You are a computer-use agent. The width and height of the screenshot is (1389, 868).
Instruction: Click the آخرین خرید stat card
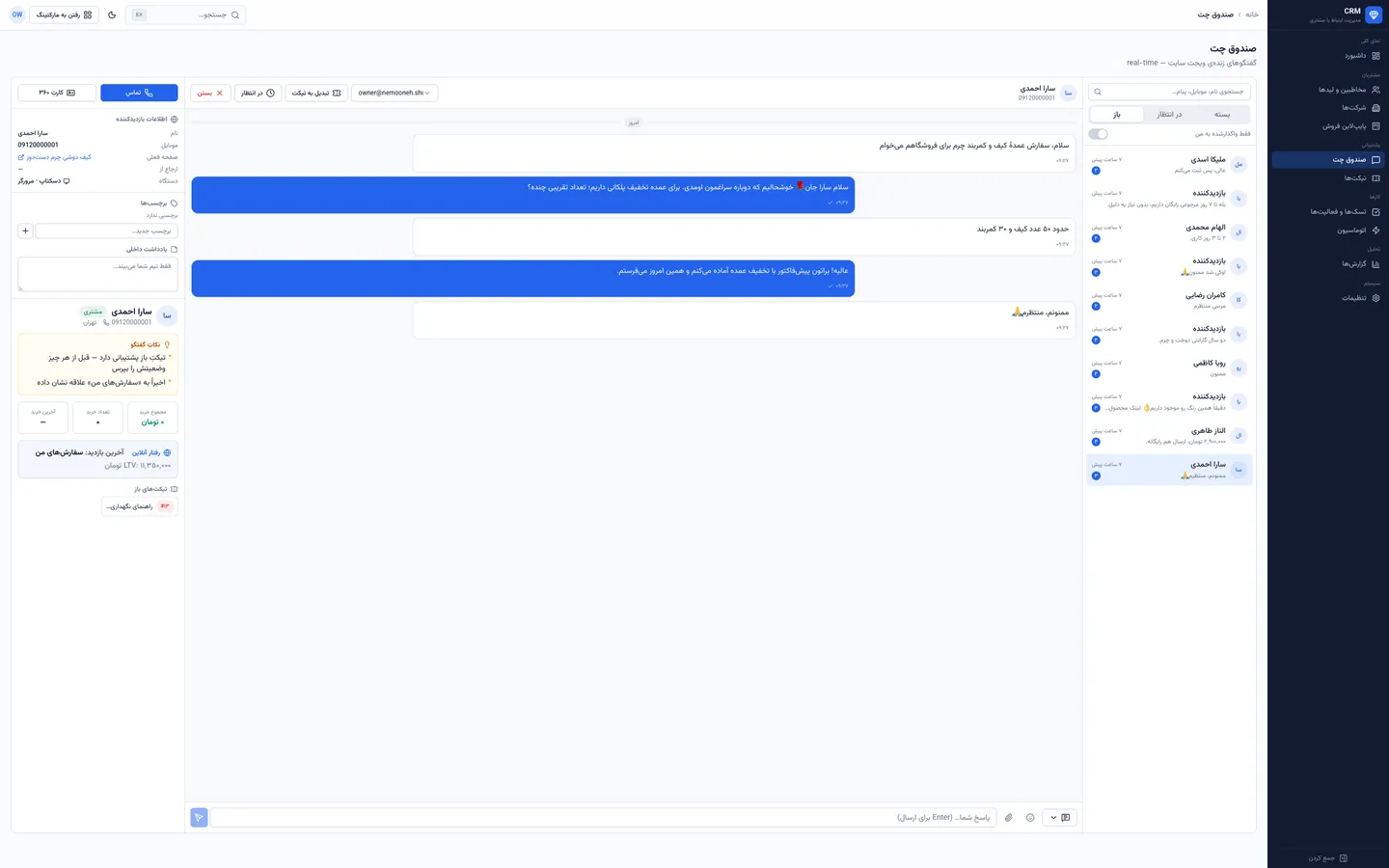[42, 418]
